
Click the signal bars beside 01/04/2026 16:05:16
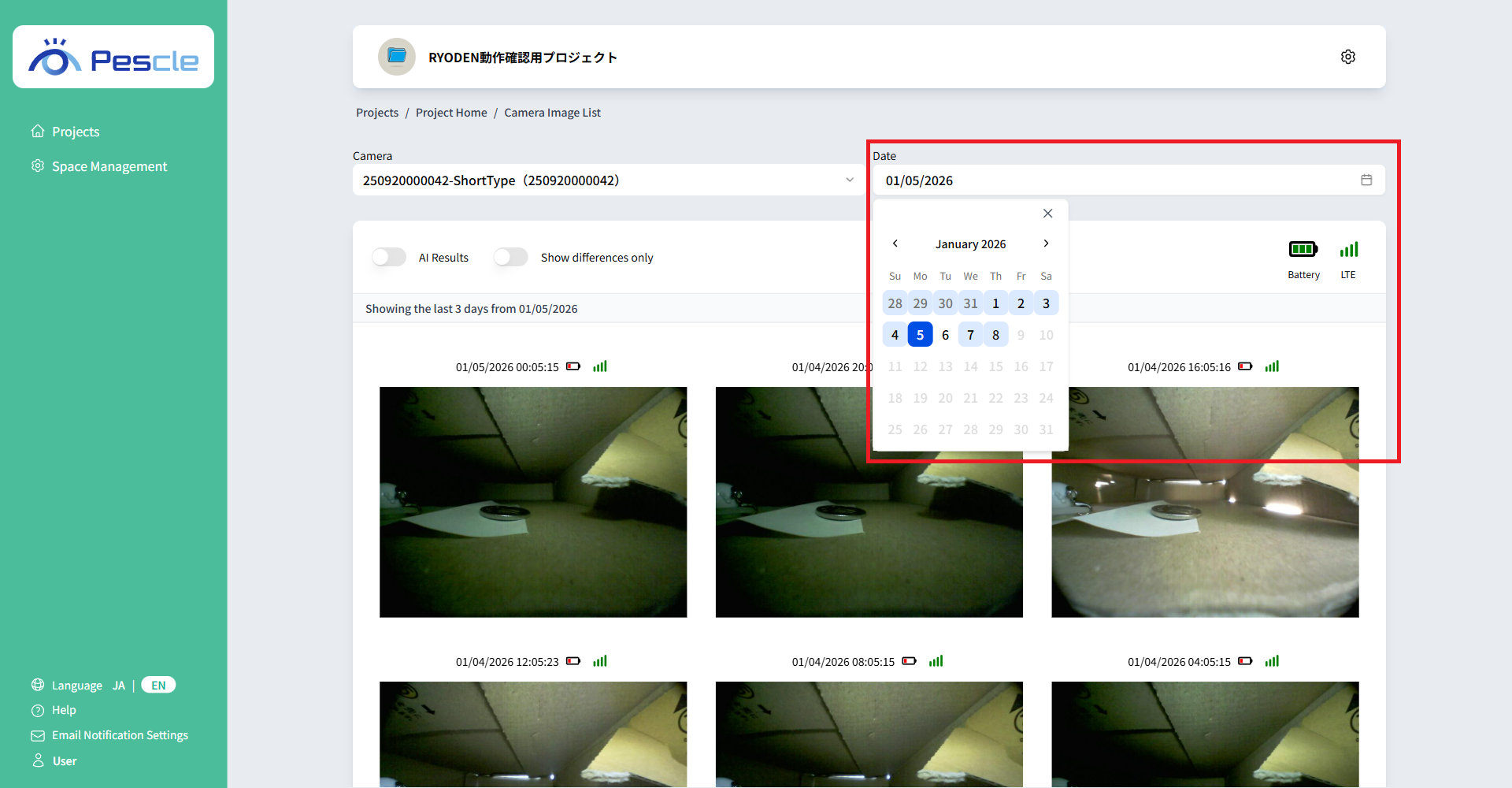pos(1271,366)
